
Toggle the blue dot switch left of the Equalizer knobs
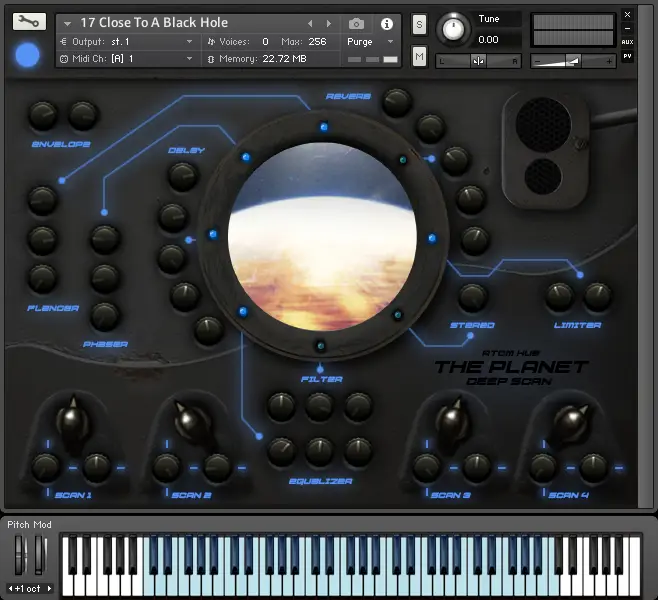259,436
